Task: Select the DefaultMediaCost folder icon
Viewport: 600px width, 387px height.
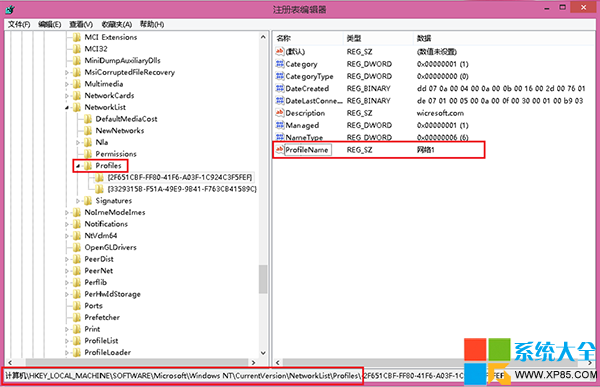Action: (x=88, y=119)
